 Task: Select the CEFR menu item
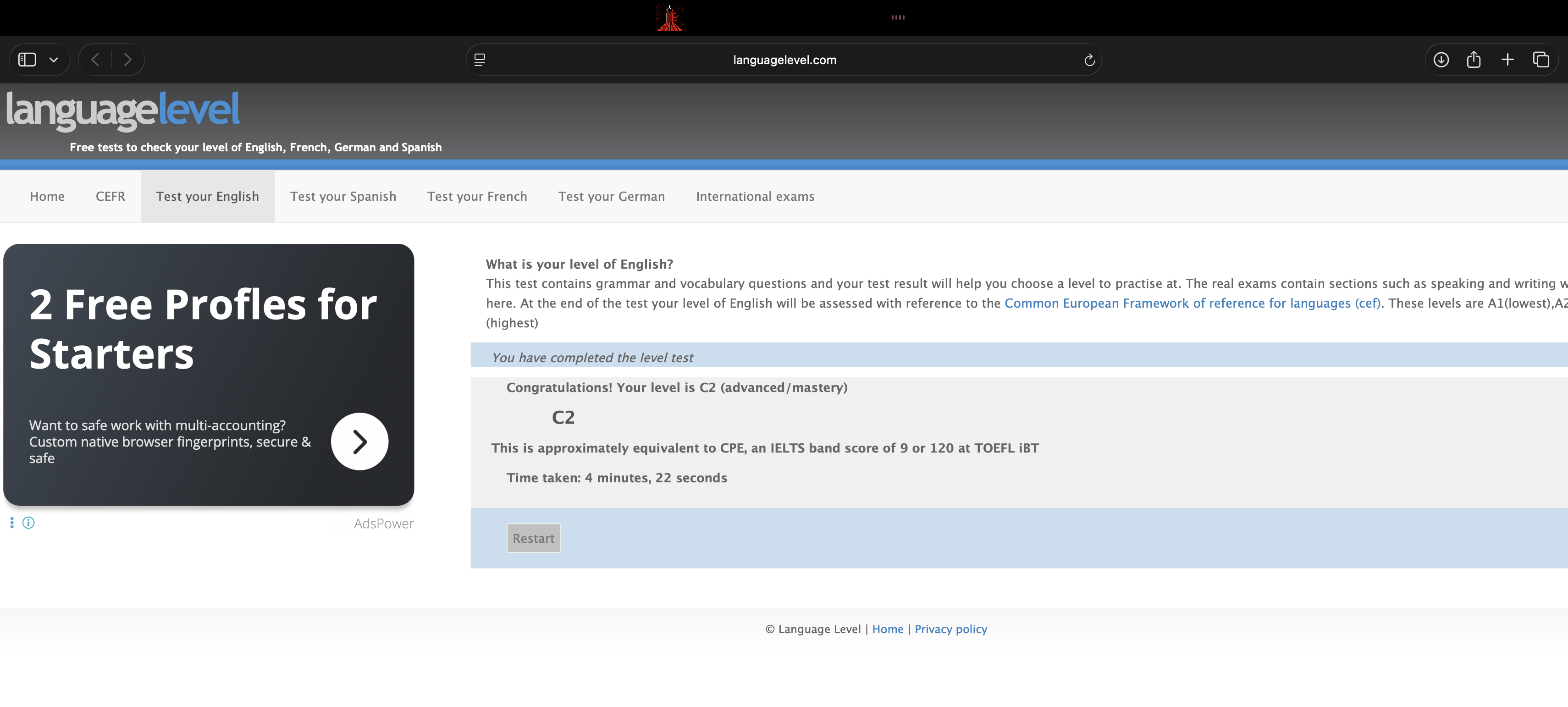tap(110, 196)
